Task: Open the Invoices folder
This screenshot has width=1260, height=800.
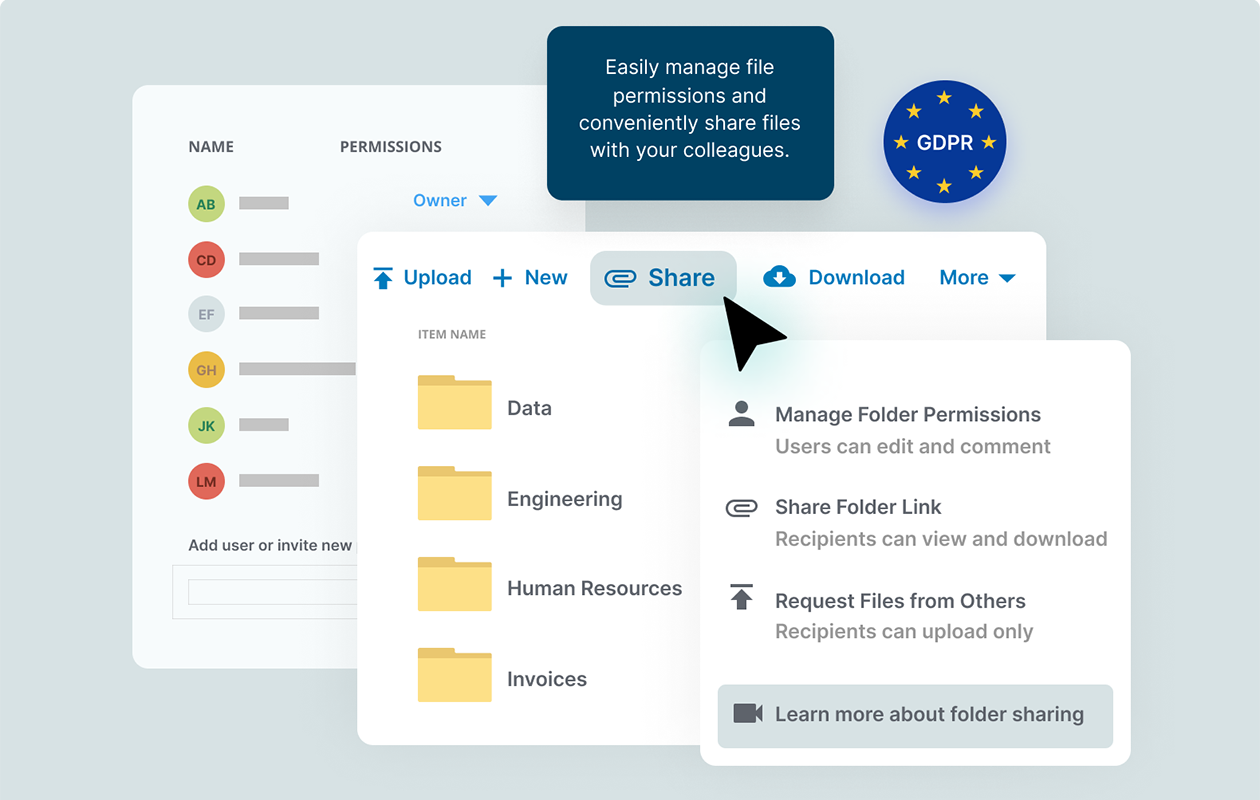Action: [x=546, y=679]
